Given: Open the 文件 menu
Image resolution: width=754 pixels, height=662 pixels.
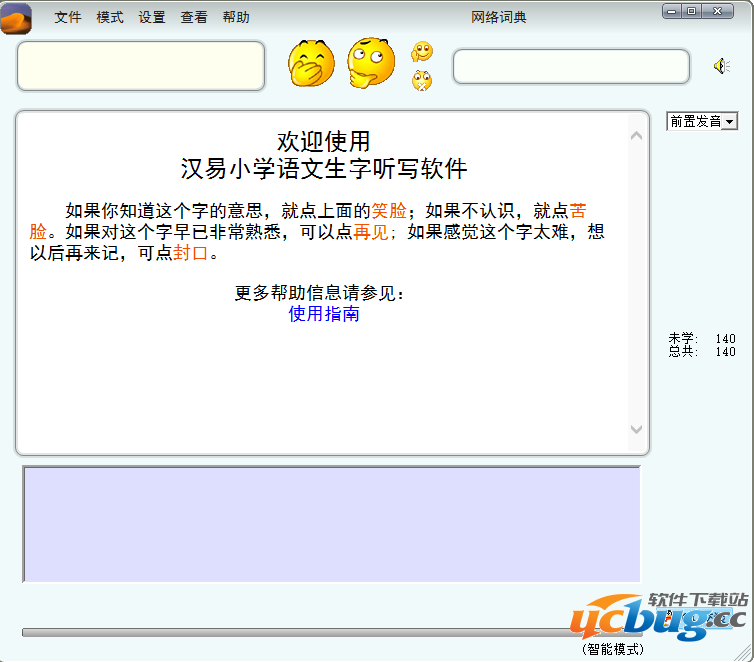Looking at the screenshot, I should pyautogui.click(x=68, y=17).
